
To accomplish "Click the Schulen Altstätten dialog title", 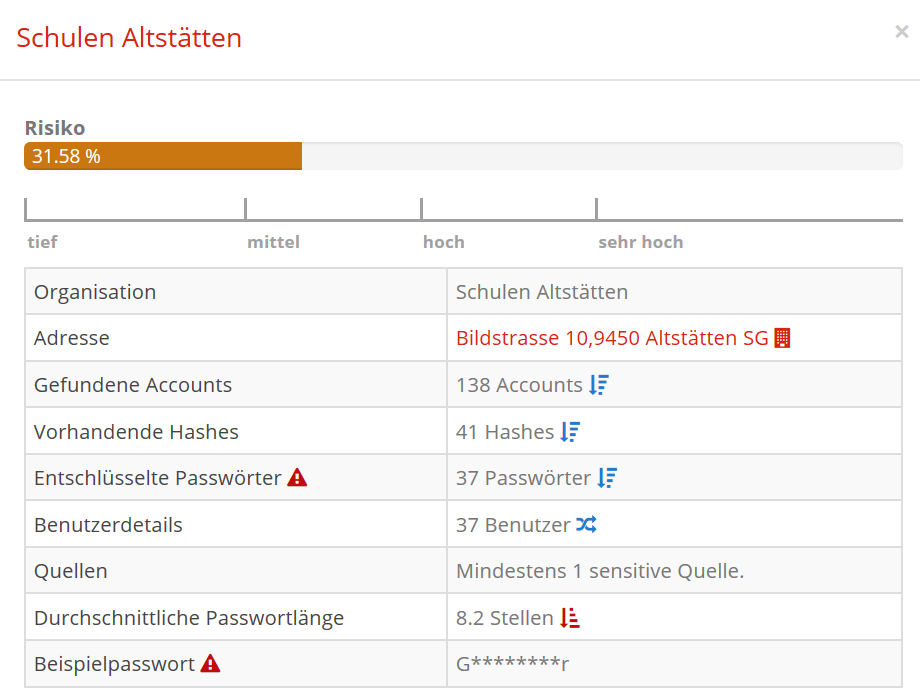I will 129,38.
